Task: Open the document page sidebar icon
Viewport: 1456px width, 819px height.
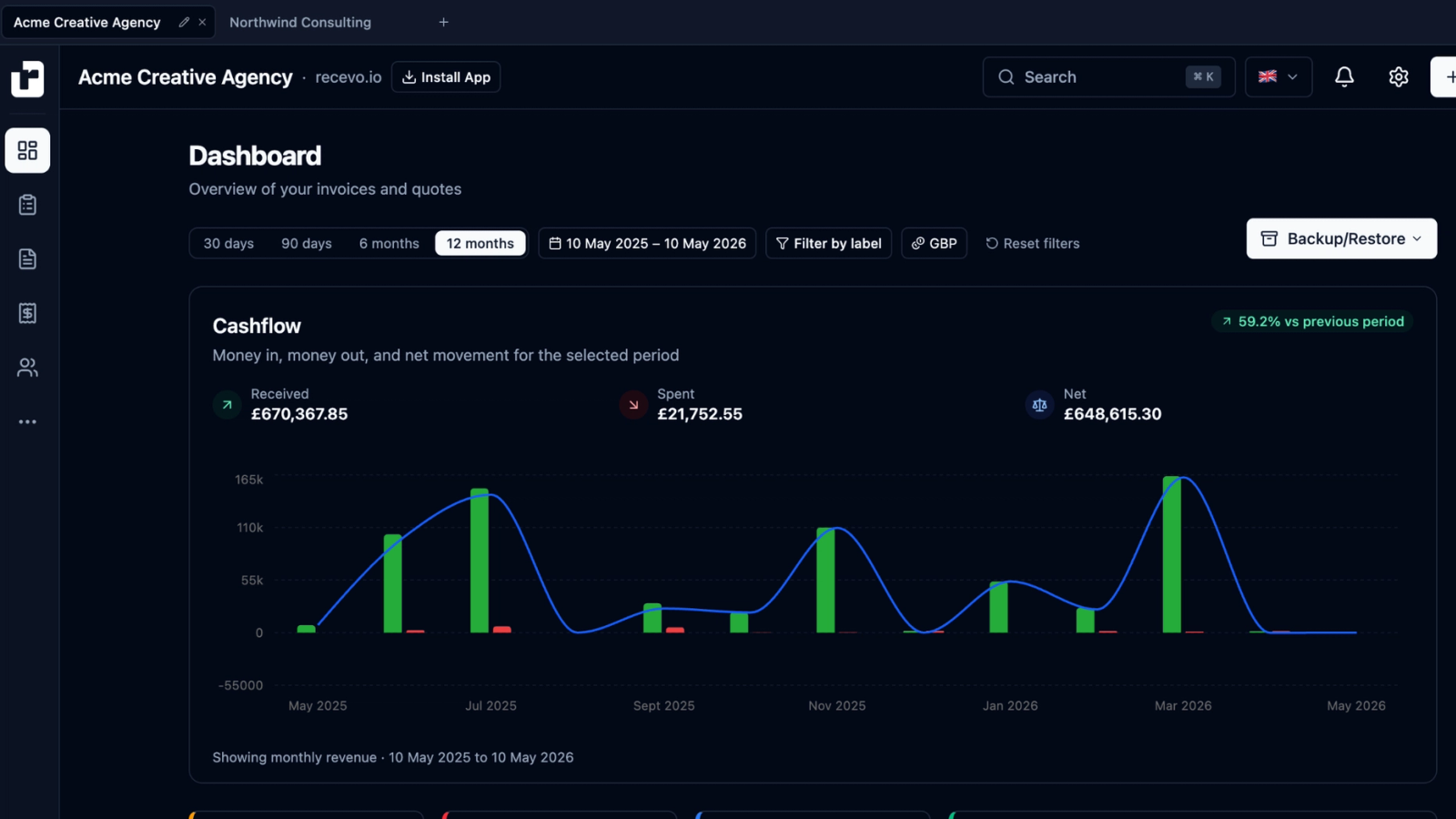Action: tap(27, 259)
